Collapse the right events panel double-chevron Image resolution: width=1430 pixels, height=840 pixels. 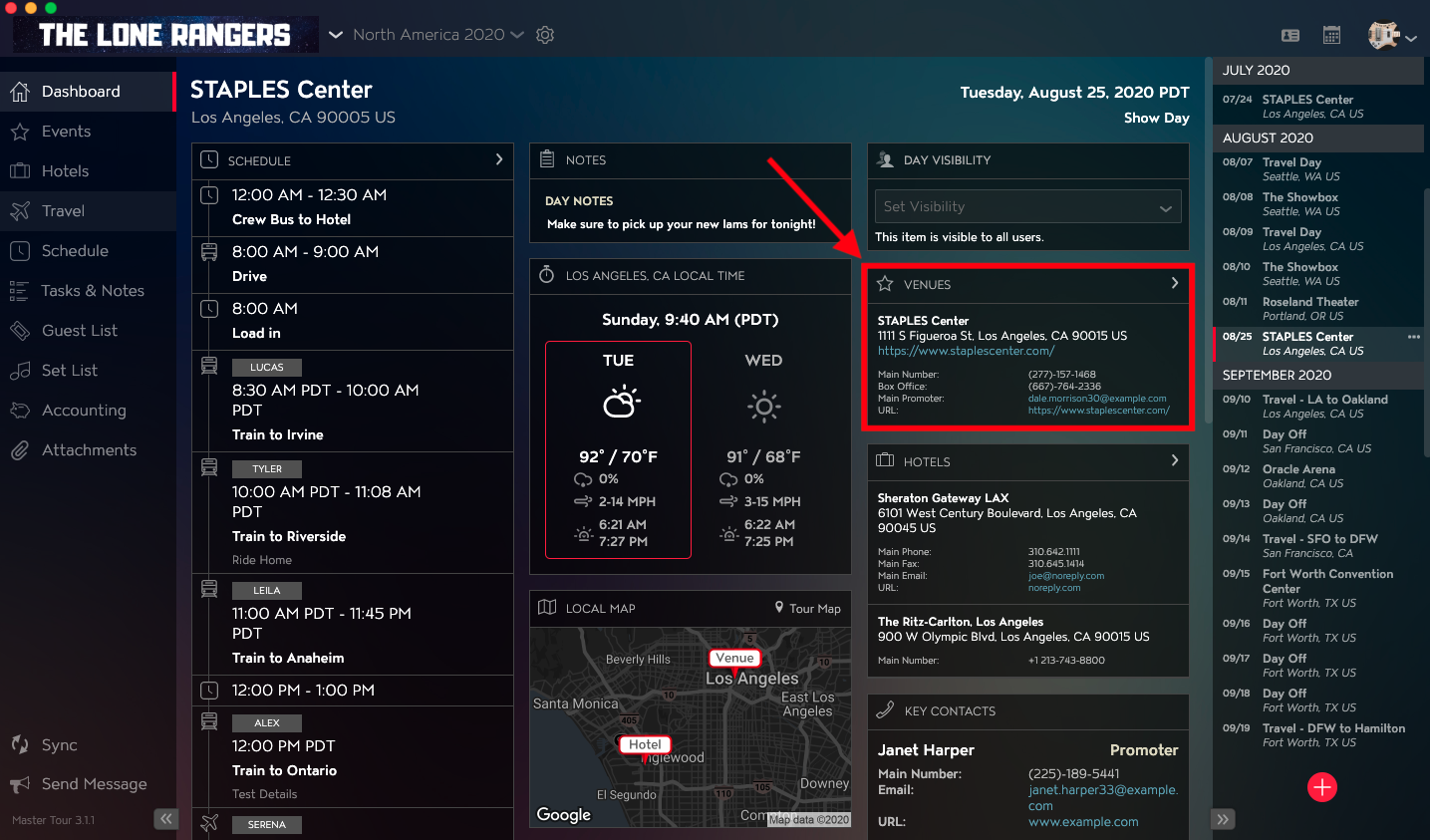coord(1223,819)
